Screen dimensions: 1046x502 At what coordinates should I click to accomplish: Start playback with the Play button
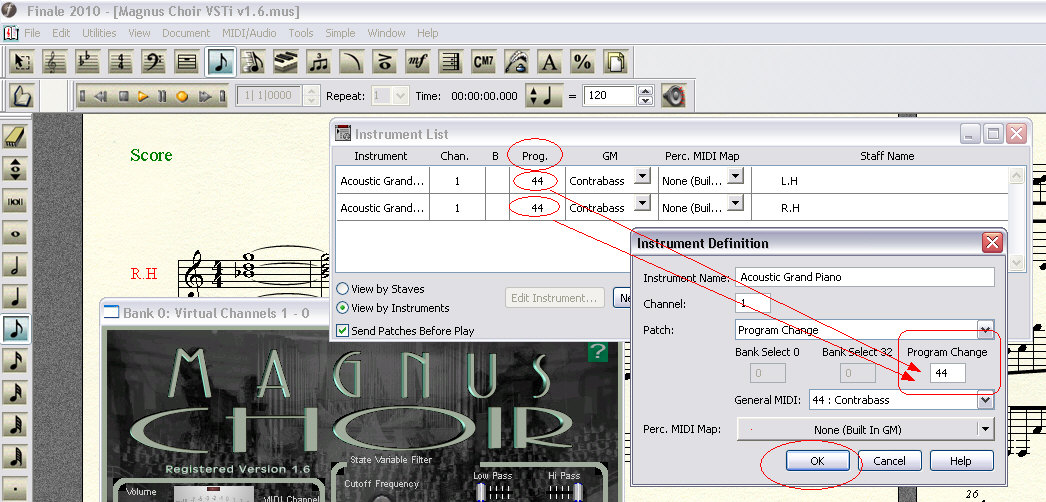[143, 96]
